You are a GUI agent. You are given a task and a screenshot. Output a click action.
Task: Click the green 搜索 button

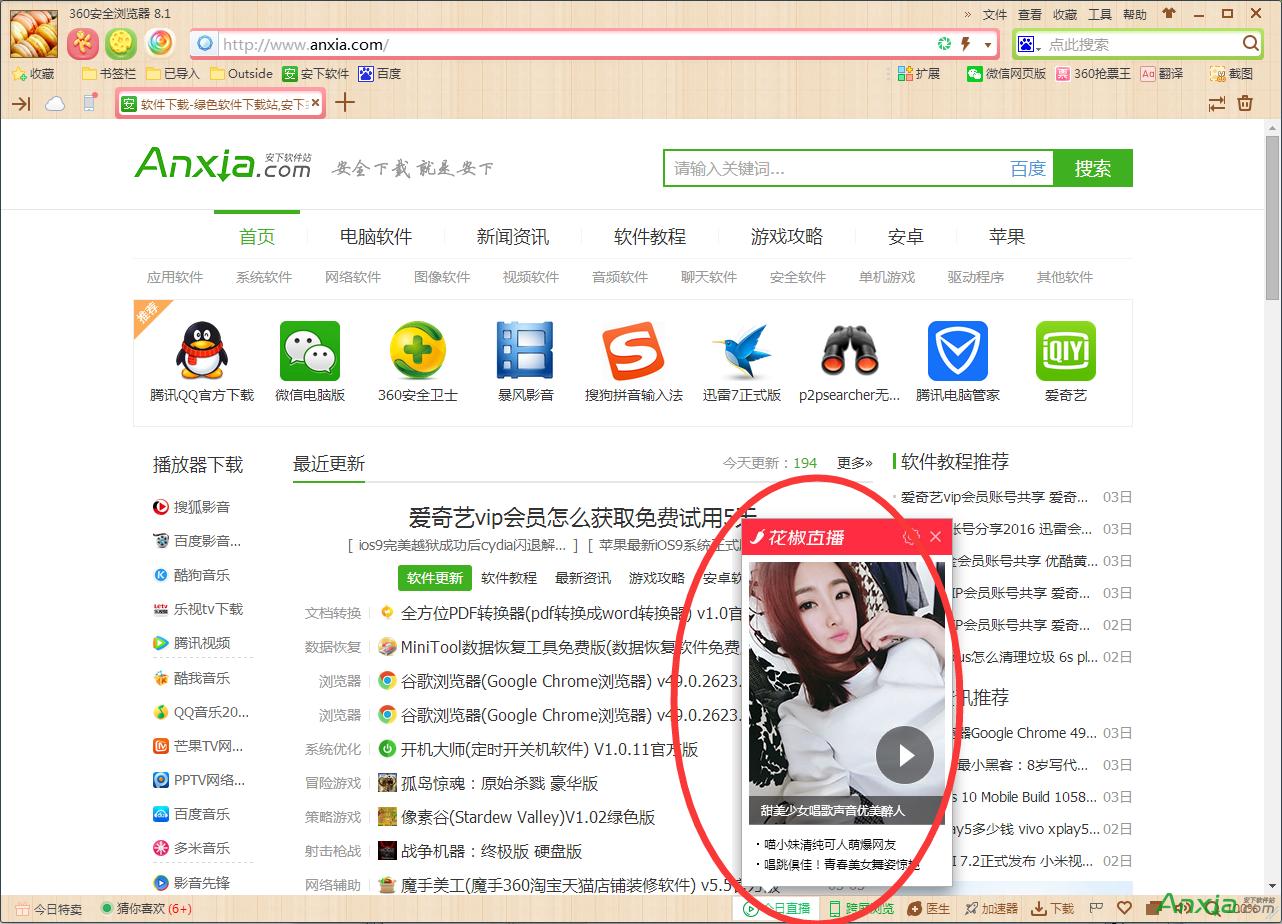1093,169
